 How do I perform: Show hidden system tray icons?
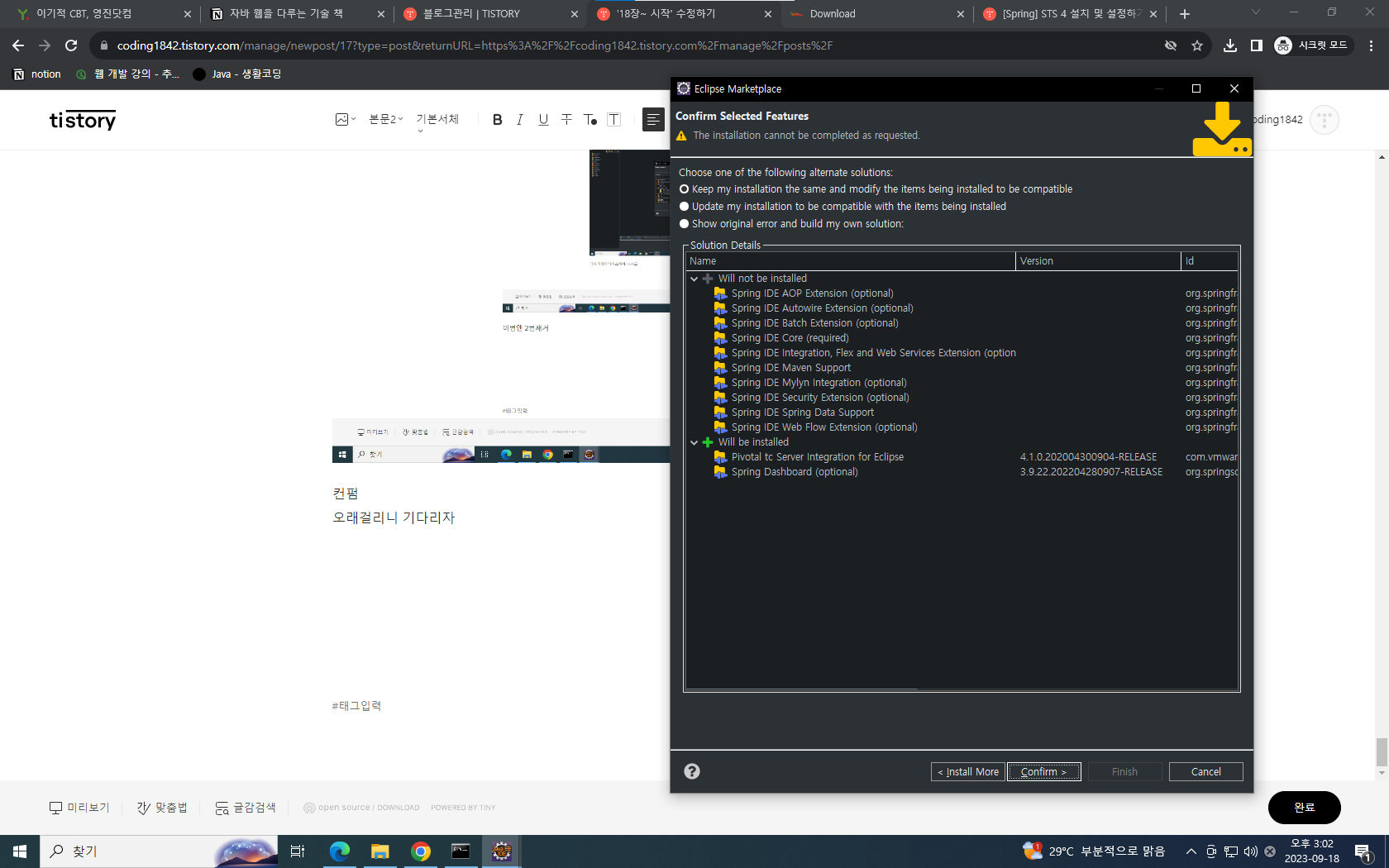point(1191,851)
